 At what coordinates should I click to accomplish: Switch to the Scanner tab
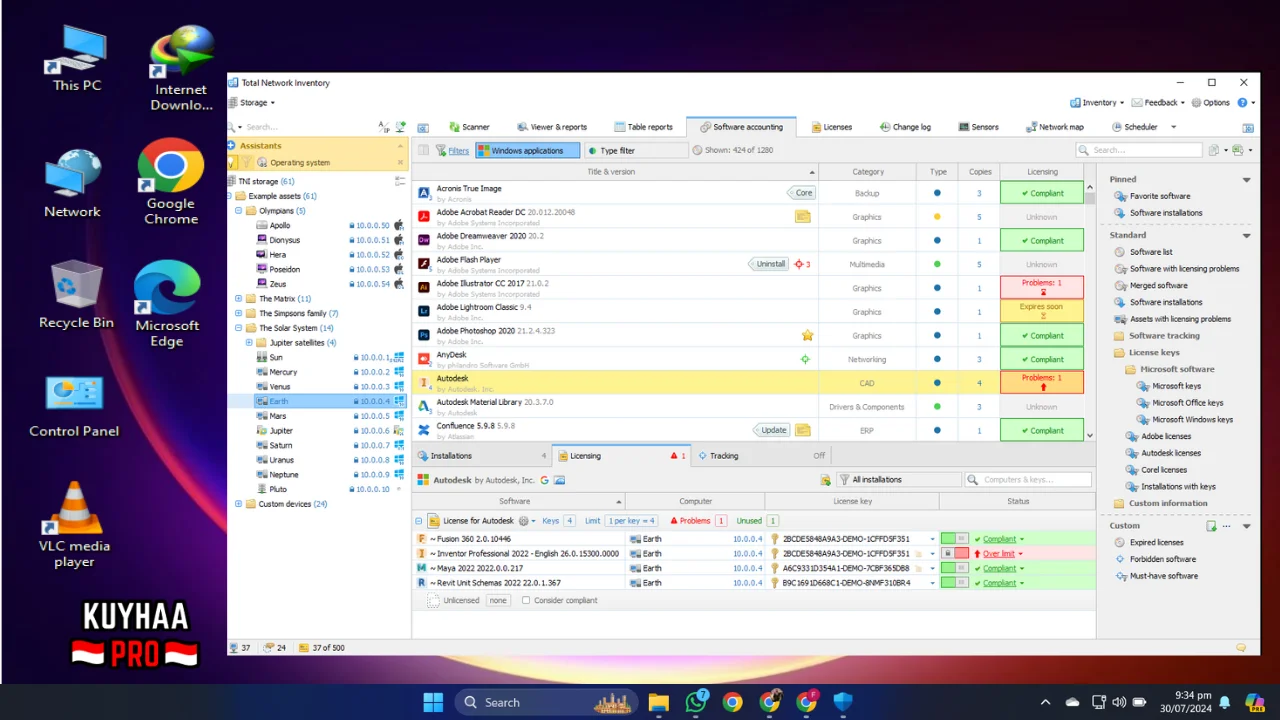coord(469,127)
